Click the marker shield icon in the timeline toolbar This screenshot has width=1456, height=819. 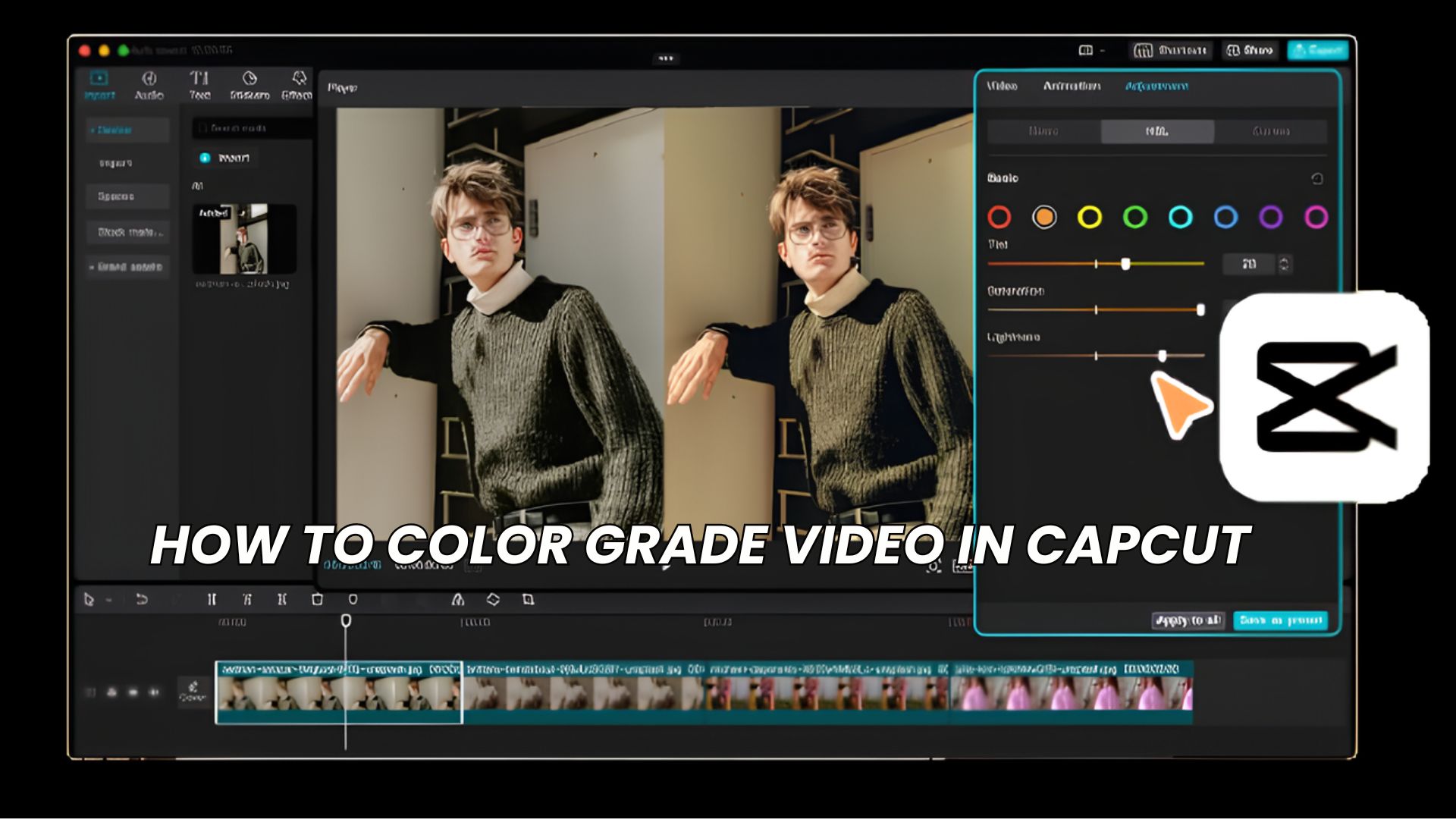pos(353,600)
